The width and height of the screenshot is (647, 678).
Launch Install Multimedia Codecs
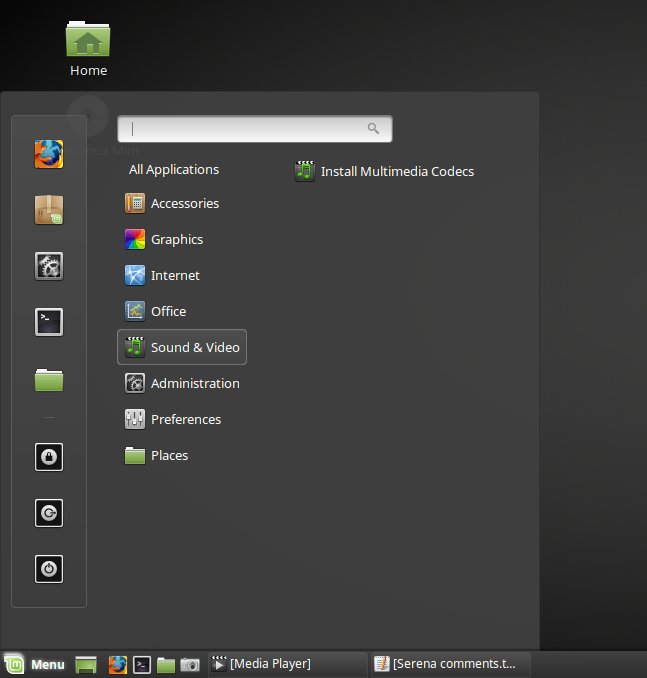point(384,171)
